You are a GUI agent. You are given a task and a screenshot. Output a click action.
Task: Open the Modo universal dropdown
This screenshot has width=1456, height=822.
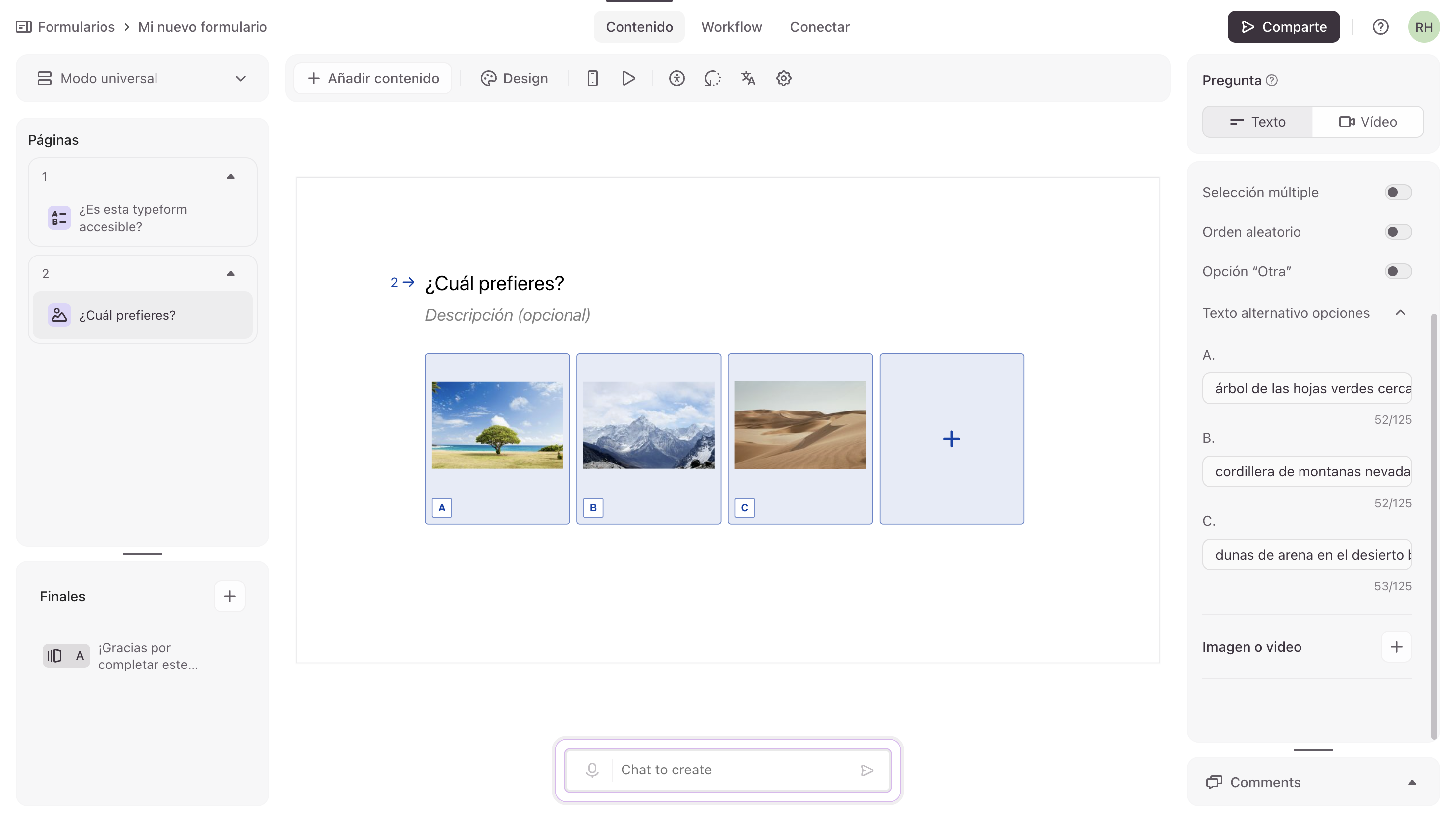143,79
